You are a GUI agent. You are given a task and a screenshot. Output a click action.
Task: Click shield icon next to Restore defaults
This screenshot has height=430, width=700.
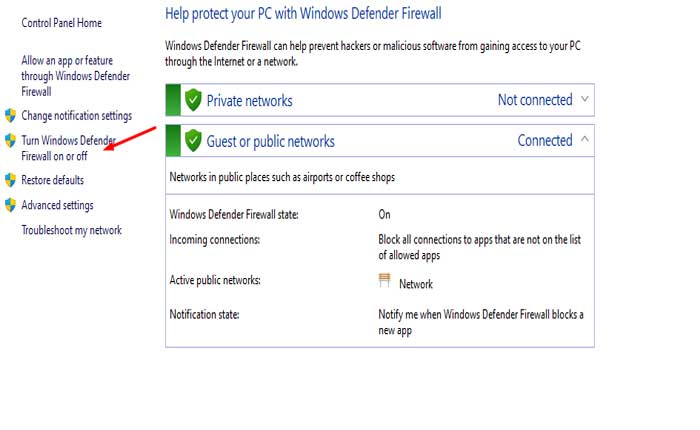pos(11,180)
